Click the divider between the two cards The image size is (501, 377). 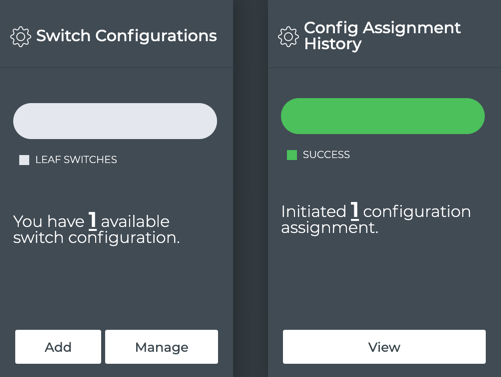point(250,188)
